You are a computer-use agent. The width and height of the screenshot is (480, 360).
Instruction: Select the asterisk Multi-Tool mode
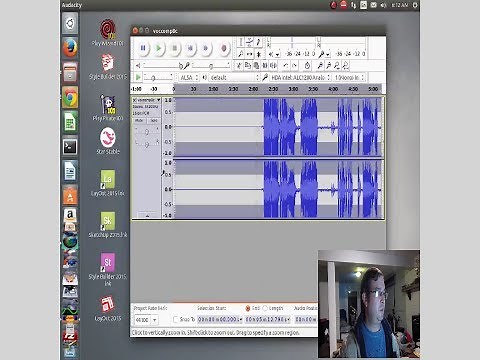[x=258, y=53]
